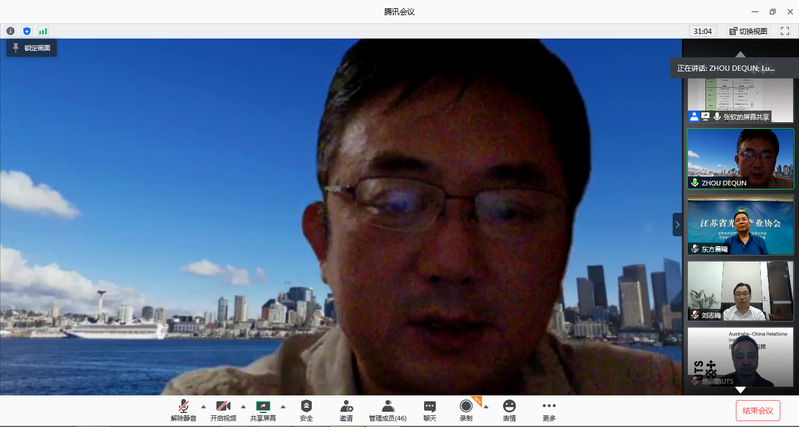Check the green network signal icon

(x=43, y=31)
